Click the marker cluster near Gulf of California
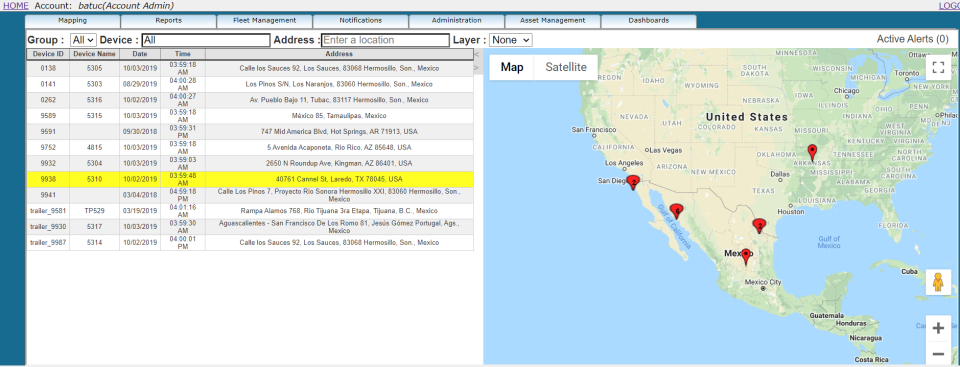 pyautogui.click(x=676, y=211)
